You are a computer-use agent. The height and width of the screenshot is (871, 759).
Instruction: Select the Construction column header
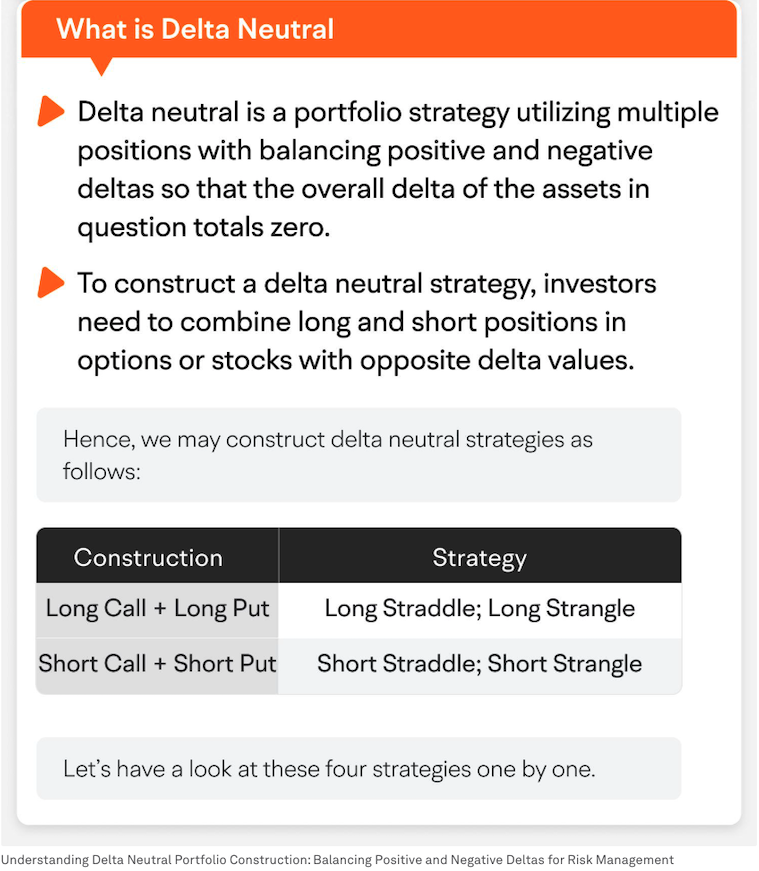tap(148, 557)
